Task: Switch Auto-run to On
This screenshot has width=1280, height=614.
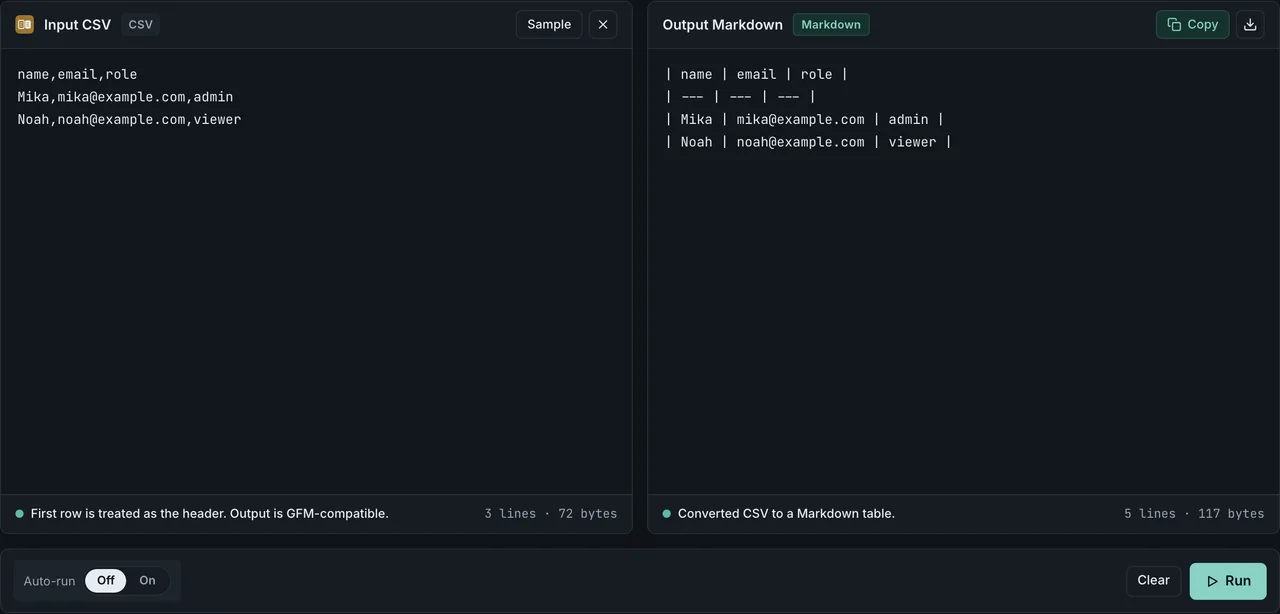Action: tap(148, 581)
